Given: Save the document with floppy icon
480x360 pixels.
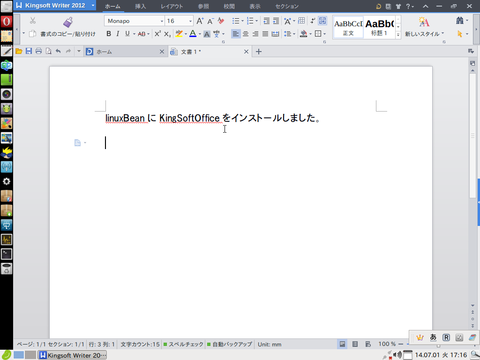Looking at the screenshot, I should coord(29,51).
